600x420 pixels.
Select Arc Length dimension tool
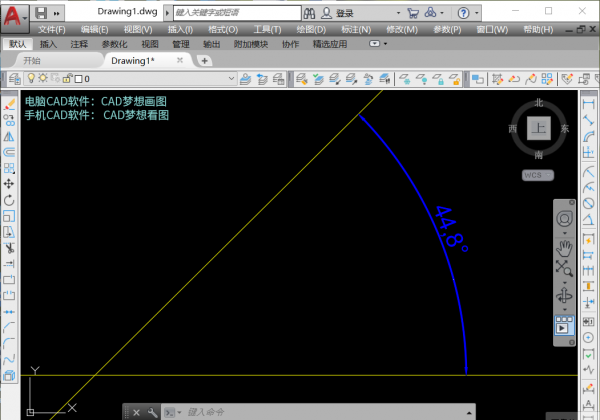pyautogui.click(x=588, y=136)
